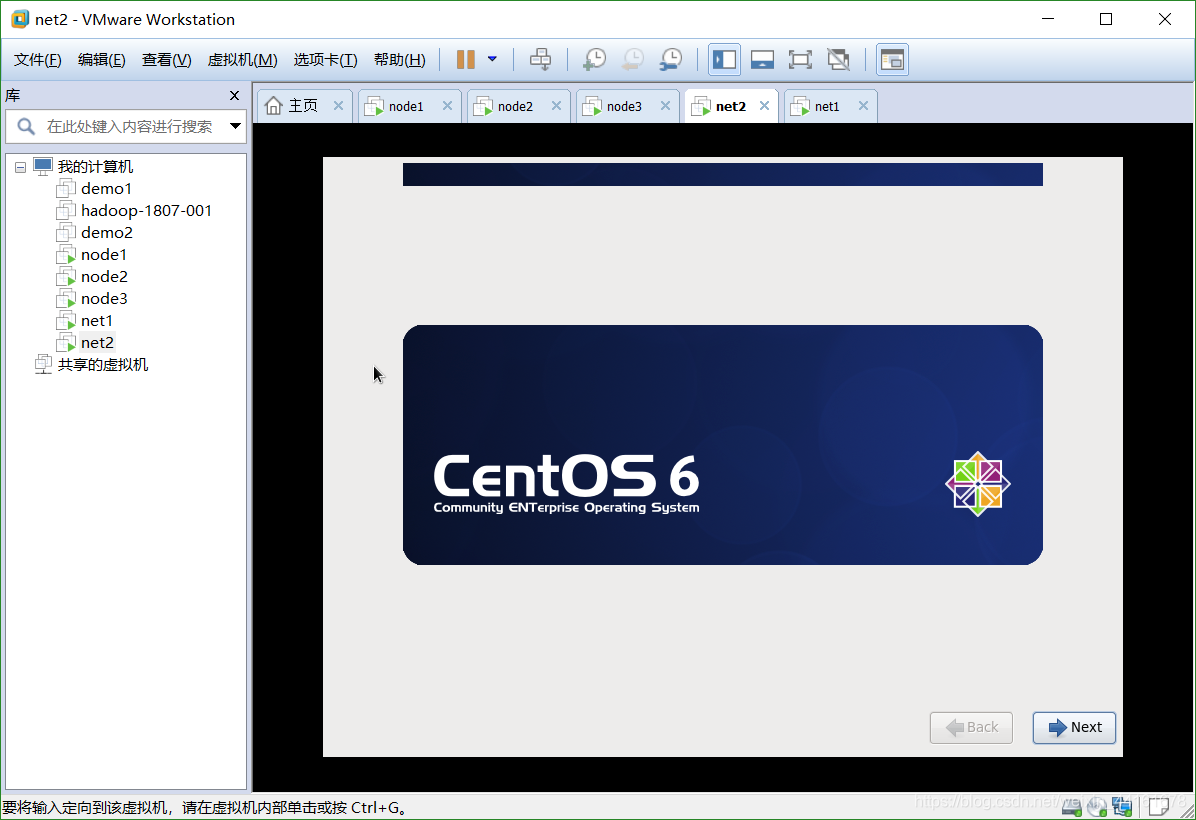Close the library panel
Image resolution: width=1196 pixels, height=820 pixels.
[234, 95]
